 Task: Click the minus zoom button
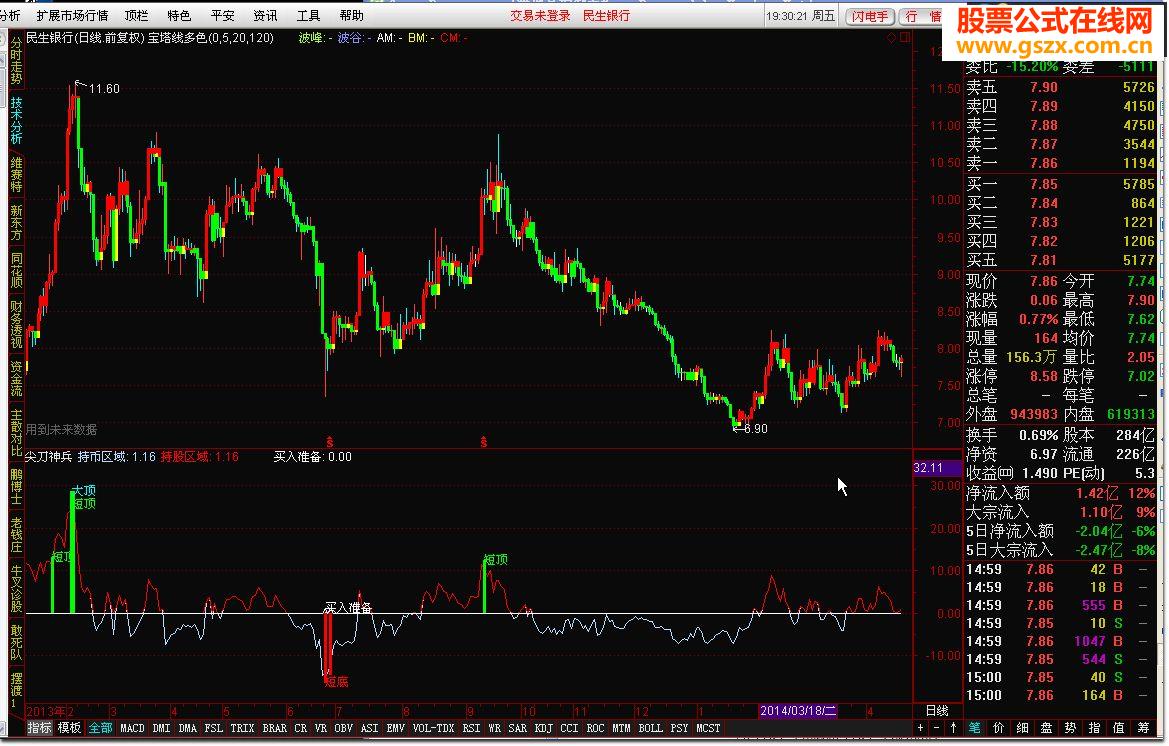[x=936, y=727]
